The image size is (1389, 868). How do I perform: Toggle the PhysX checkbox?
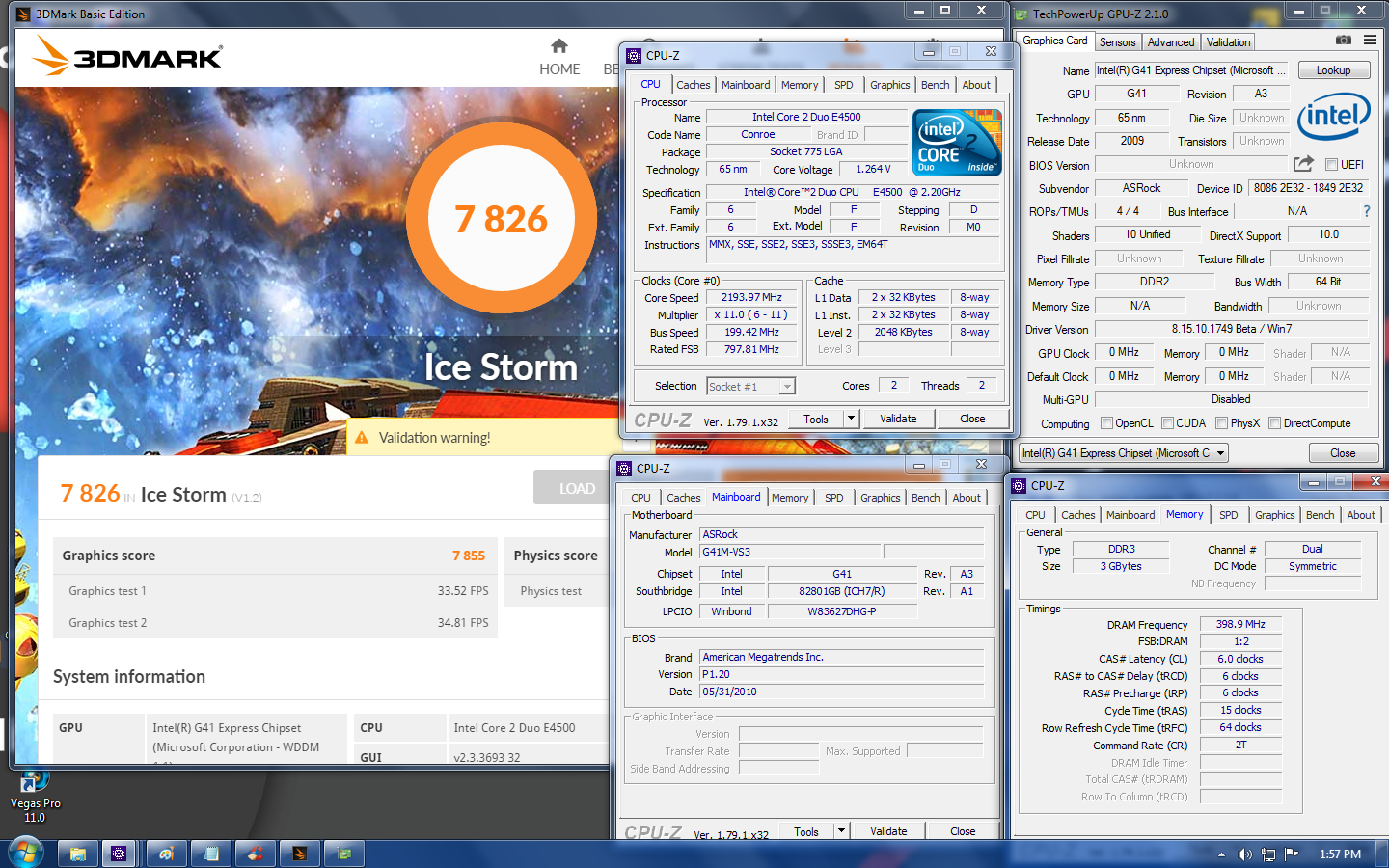[1222, 423]
